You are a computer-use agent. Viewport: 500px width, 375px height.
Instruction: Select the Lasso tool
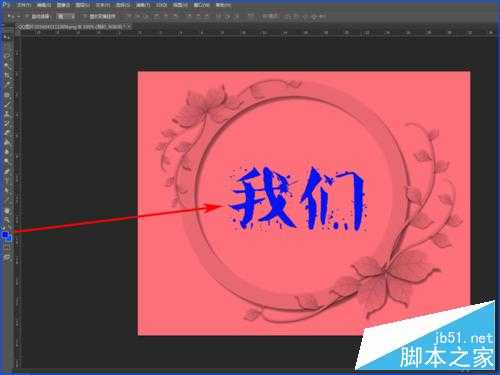point(7,55)
